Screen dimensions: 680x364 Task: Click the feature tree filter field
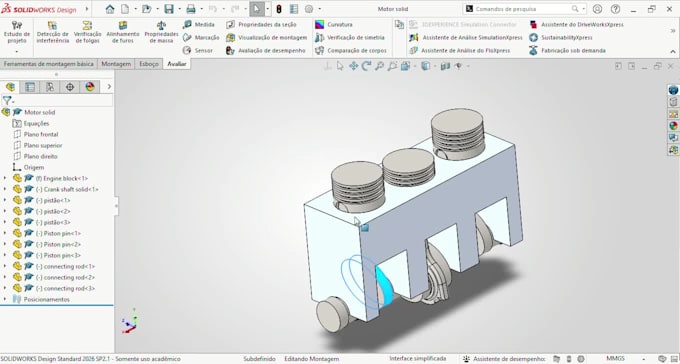(57, 101)
